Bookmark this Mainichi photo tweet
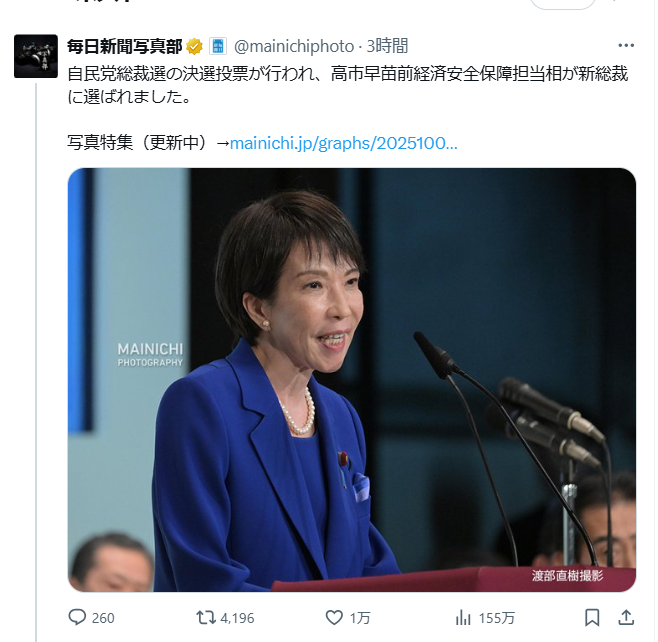The height and width of the screenshot is (642, 658). [x=592, y=618]
